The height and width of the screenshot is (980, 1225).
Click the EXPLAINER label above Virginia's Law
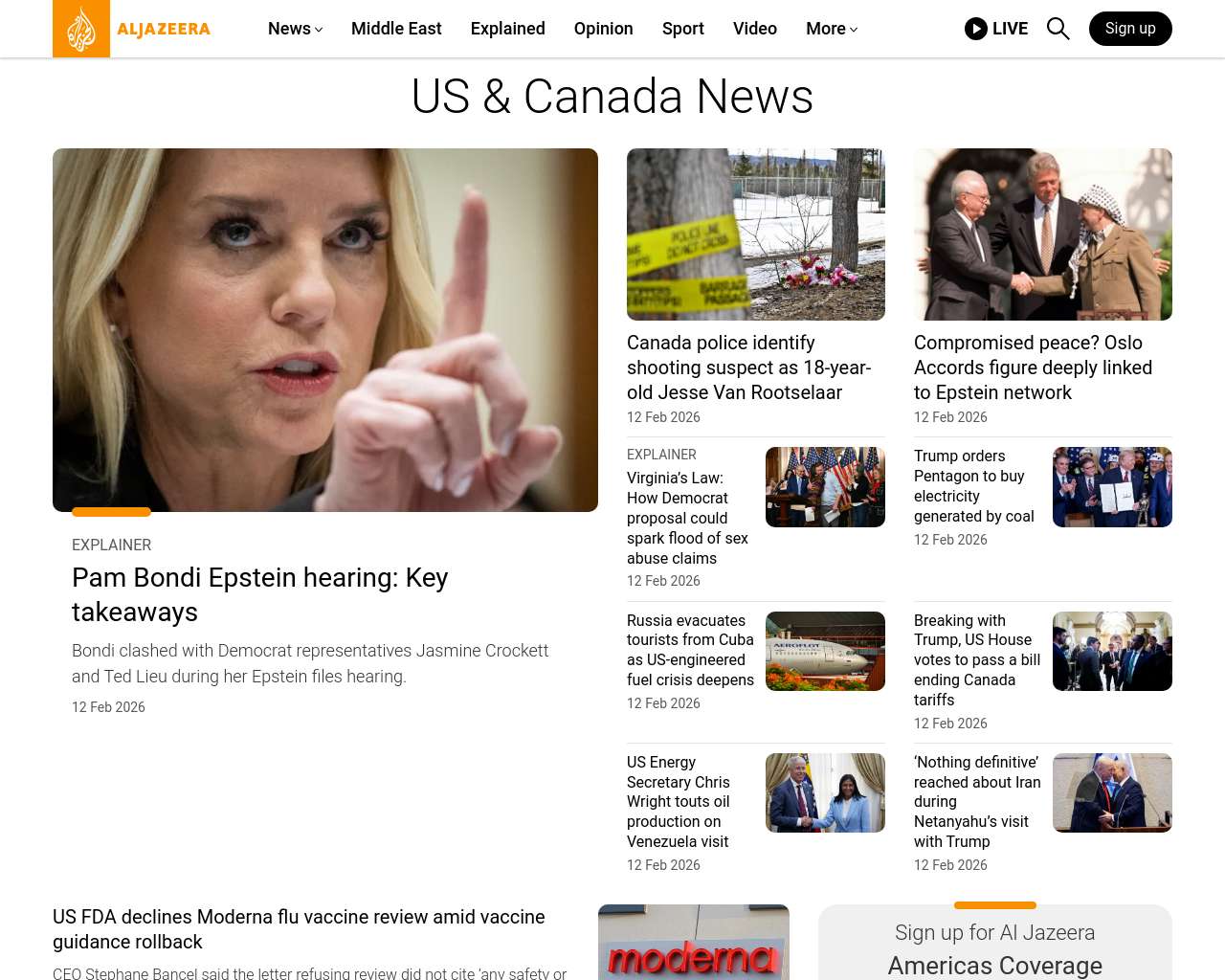coord(661,455)
